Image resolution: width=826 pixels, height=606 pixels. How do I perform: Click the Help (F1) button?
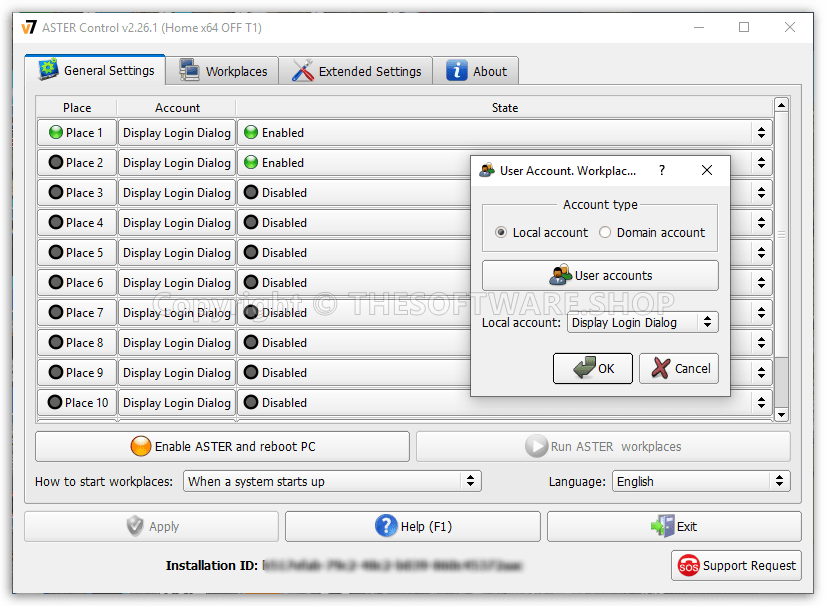(x=412, y=526)
